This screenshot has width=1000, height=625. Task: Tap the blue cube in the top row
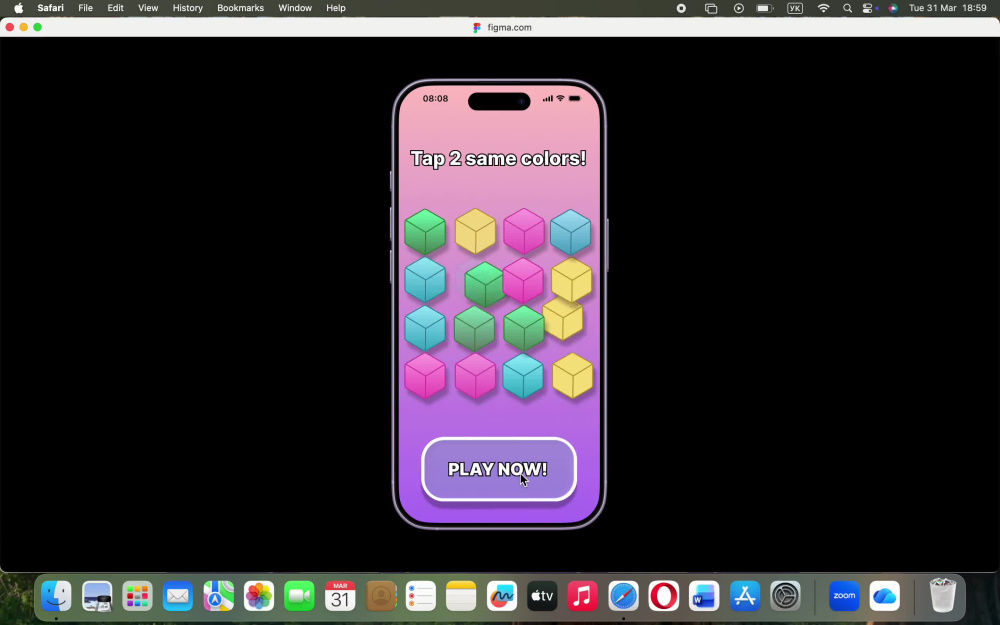pos(570,232)
